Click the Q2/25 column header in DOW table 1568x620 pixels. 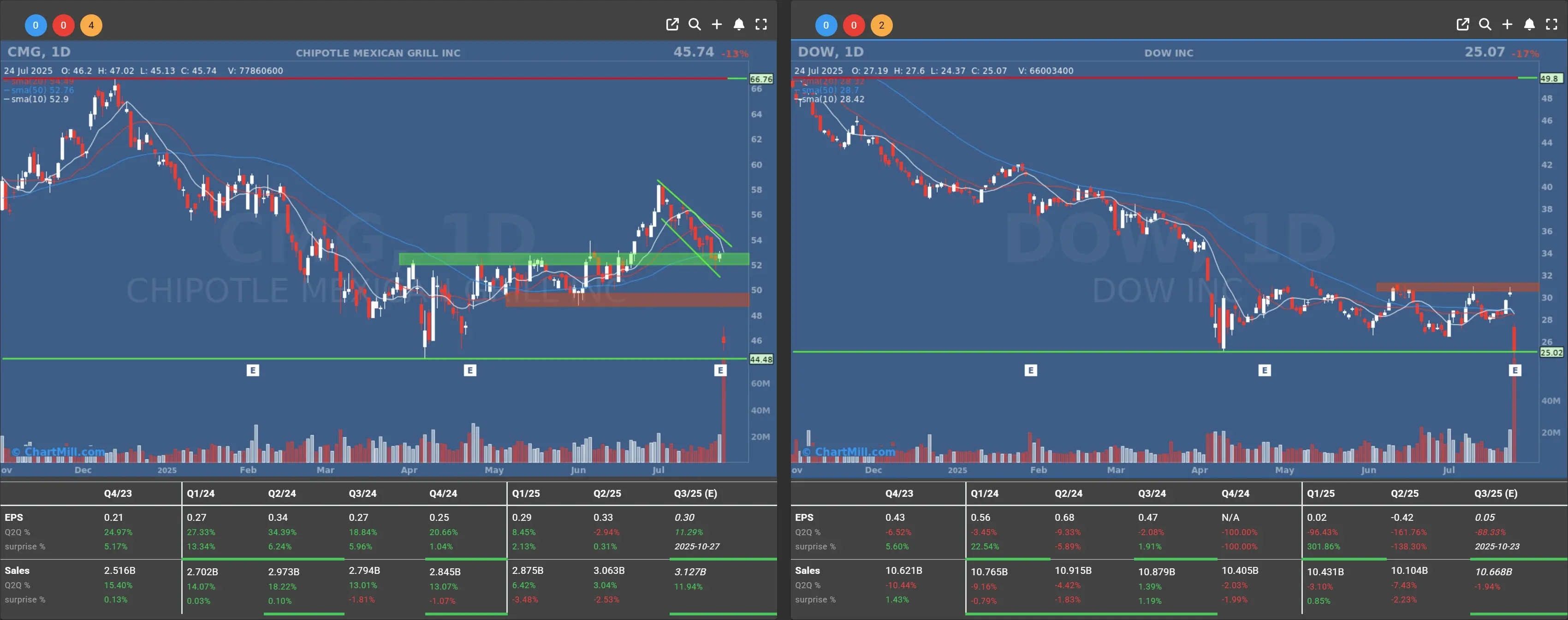click(x=1404, y=493)
